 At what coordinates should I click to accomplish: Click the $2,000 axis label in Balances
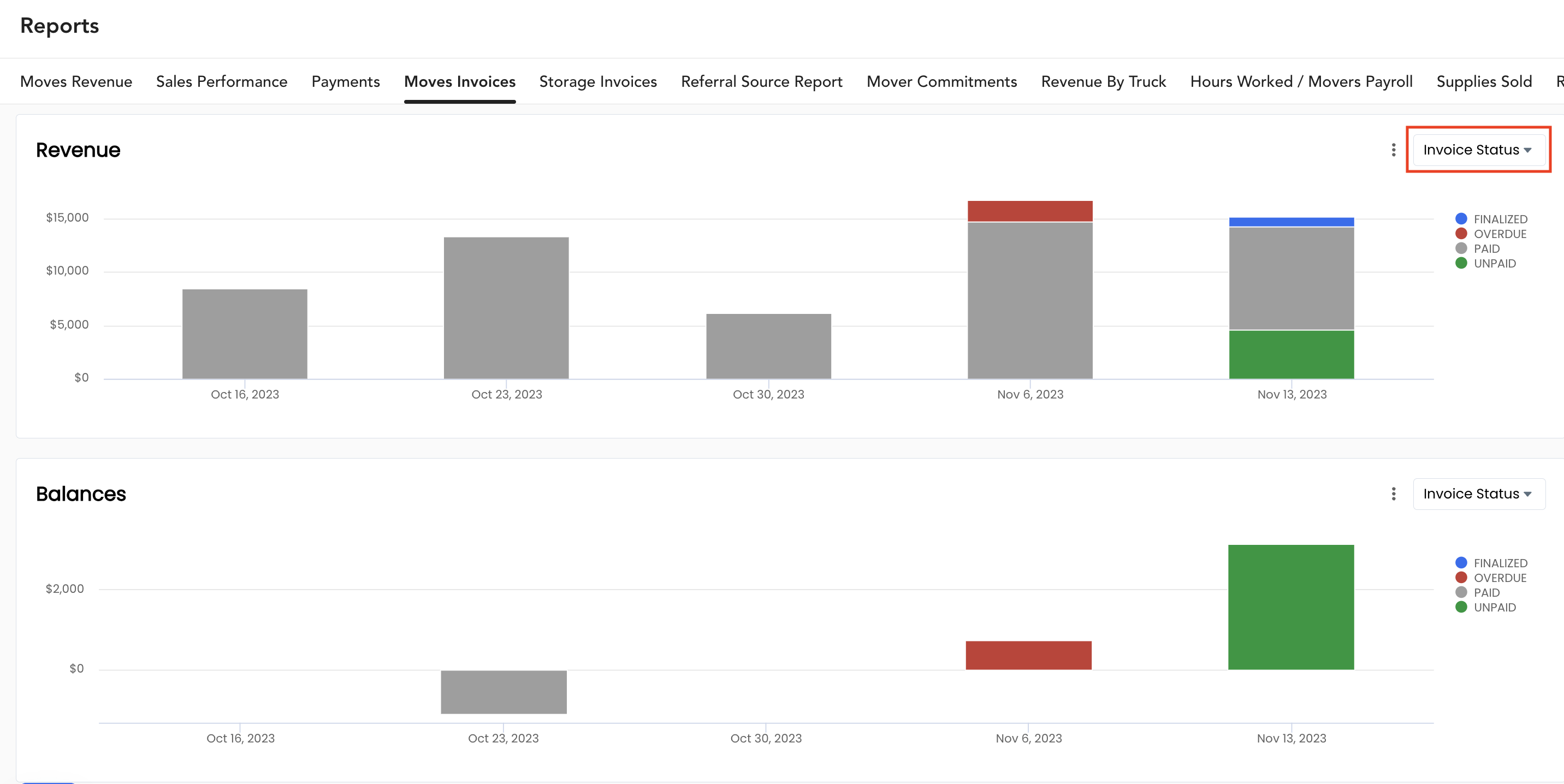tap(65, 589)
